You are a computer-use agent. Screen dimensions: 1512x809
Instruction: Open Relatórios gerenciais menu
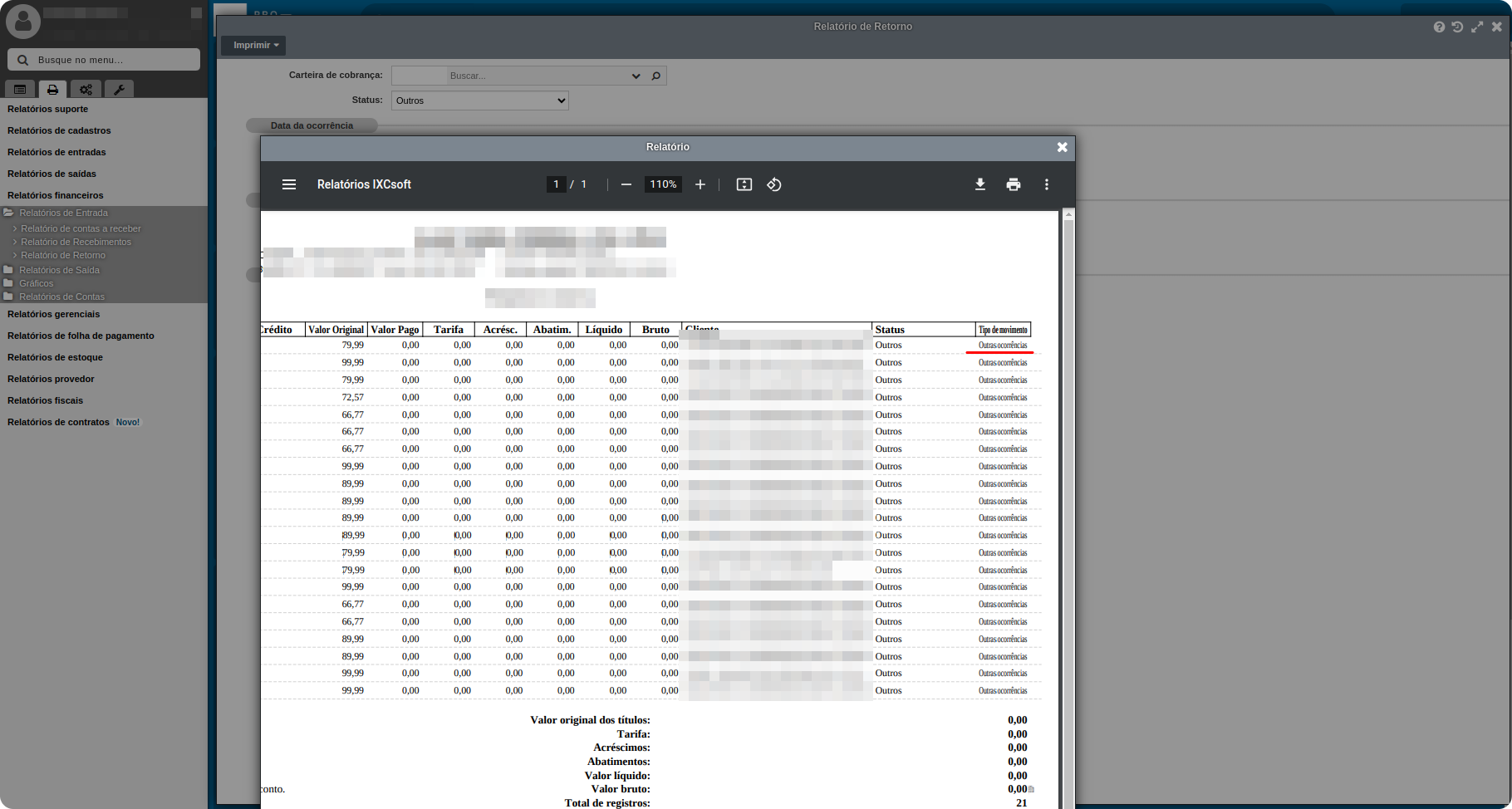tap(53, 314)
